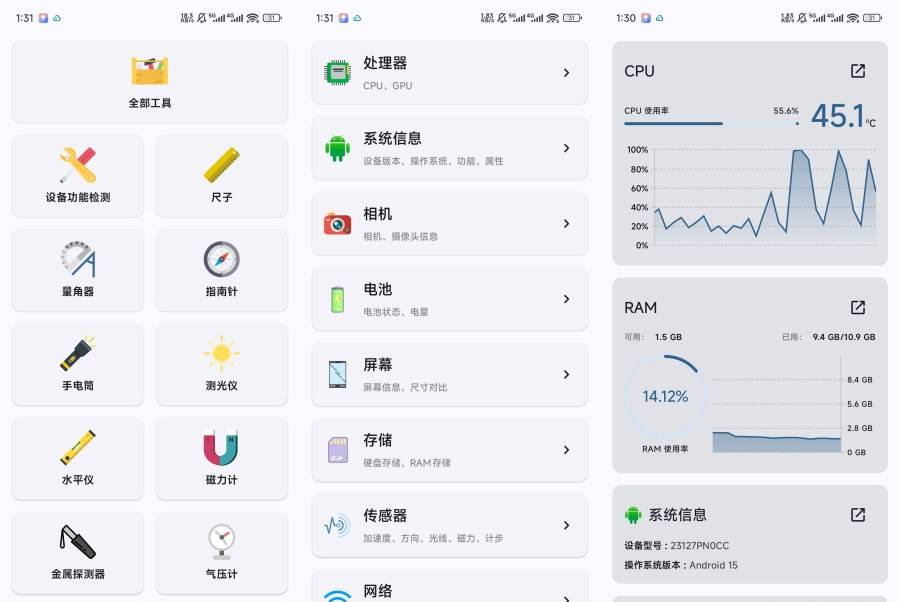The width and height of the screenshot is (900, 602).
Task: Expand the 电池 row chevron
Action: (566, 299)
